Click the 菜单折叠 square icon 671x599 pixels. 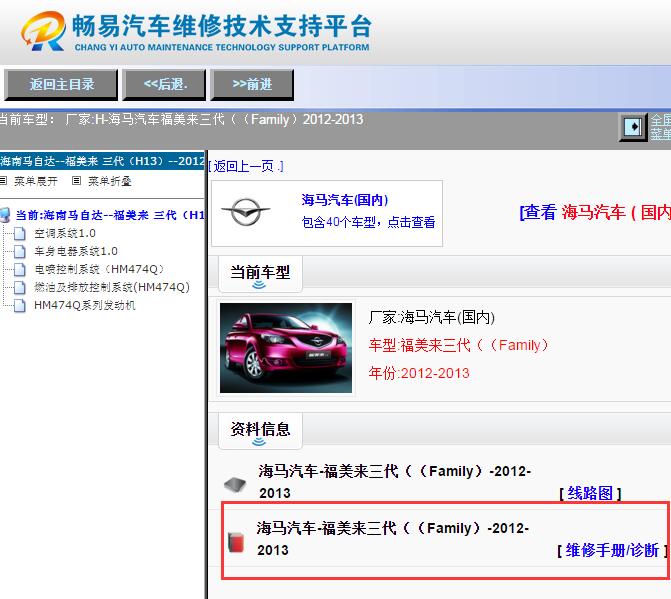click(76, 181)
